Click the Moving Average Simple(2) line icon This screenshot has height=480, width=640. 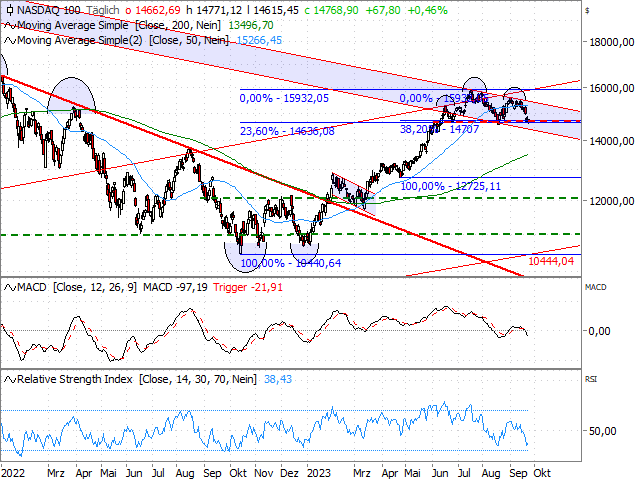click(10, 41)
